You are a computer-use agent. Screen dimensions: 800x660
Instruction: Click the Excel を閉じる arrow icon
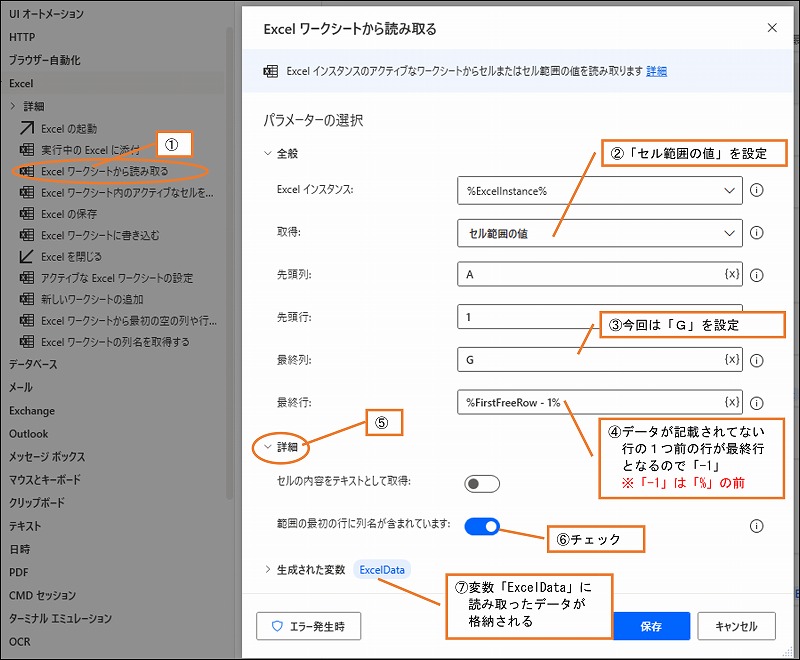(x=27, y=257)
